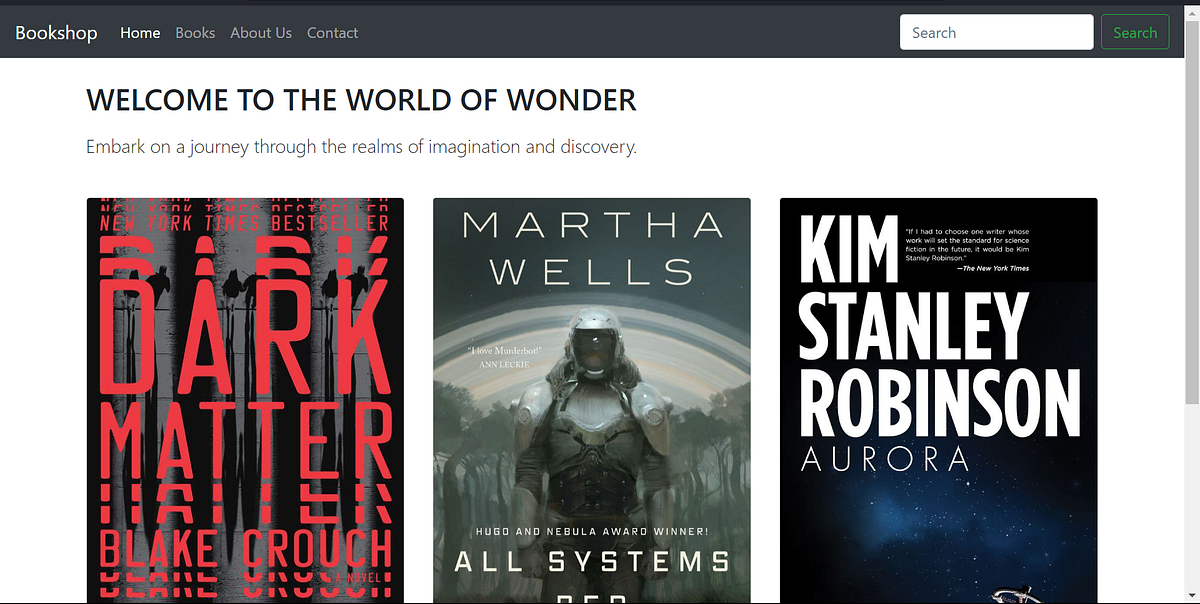
Task: Open the About Us page
Action: point(261,33)
